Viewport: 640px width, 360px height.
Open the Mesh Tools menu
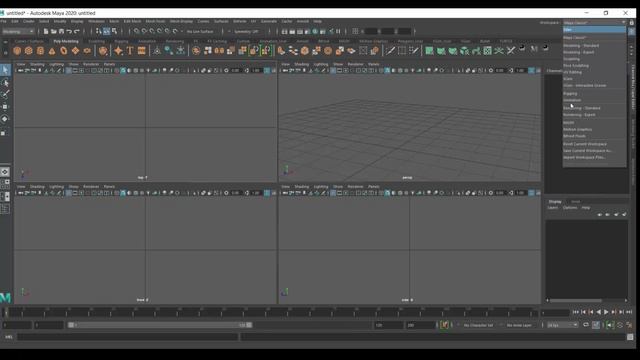(155, 21)
